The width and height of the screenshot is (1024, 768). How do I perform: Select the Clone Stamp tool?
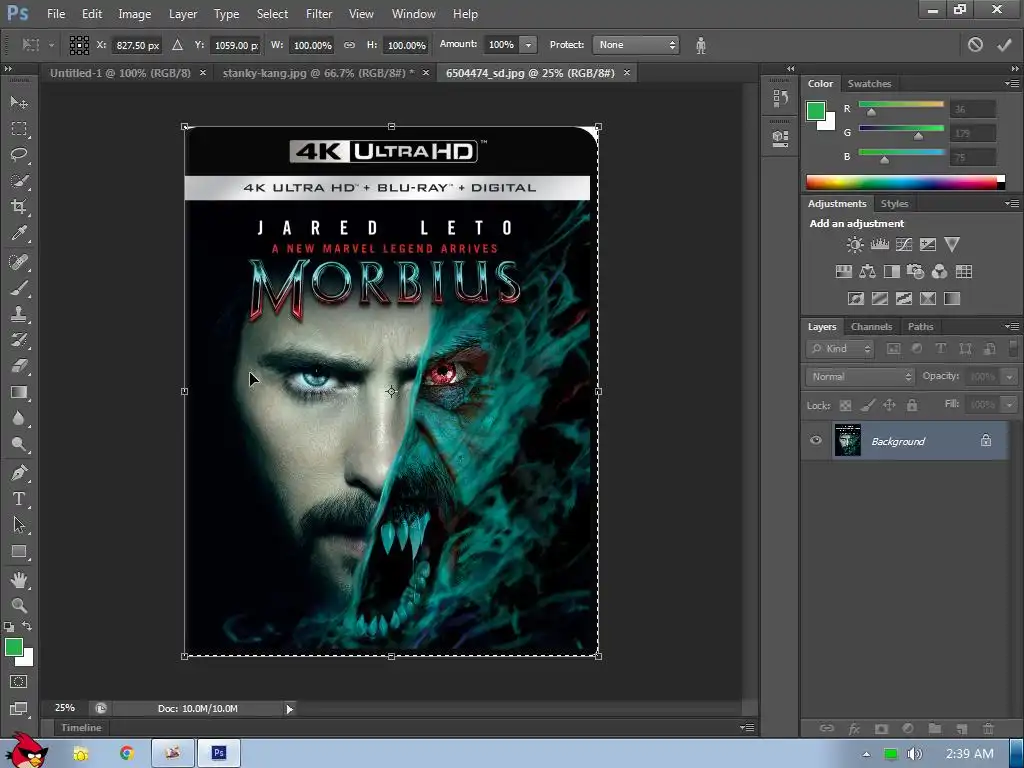pyautogui.click(x=19, y=314)
